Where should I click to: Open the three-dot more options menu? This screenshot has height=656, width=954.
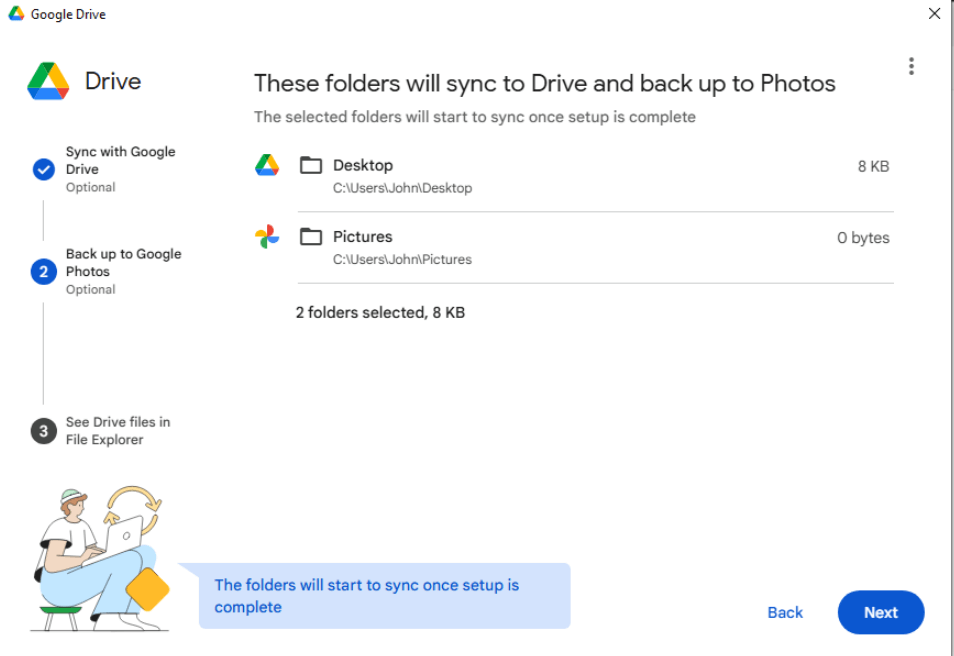(x=910, y=66)
